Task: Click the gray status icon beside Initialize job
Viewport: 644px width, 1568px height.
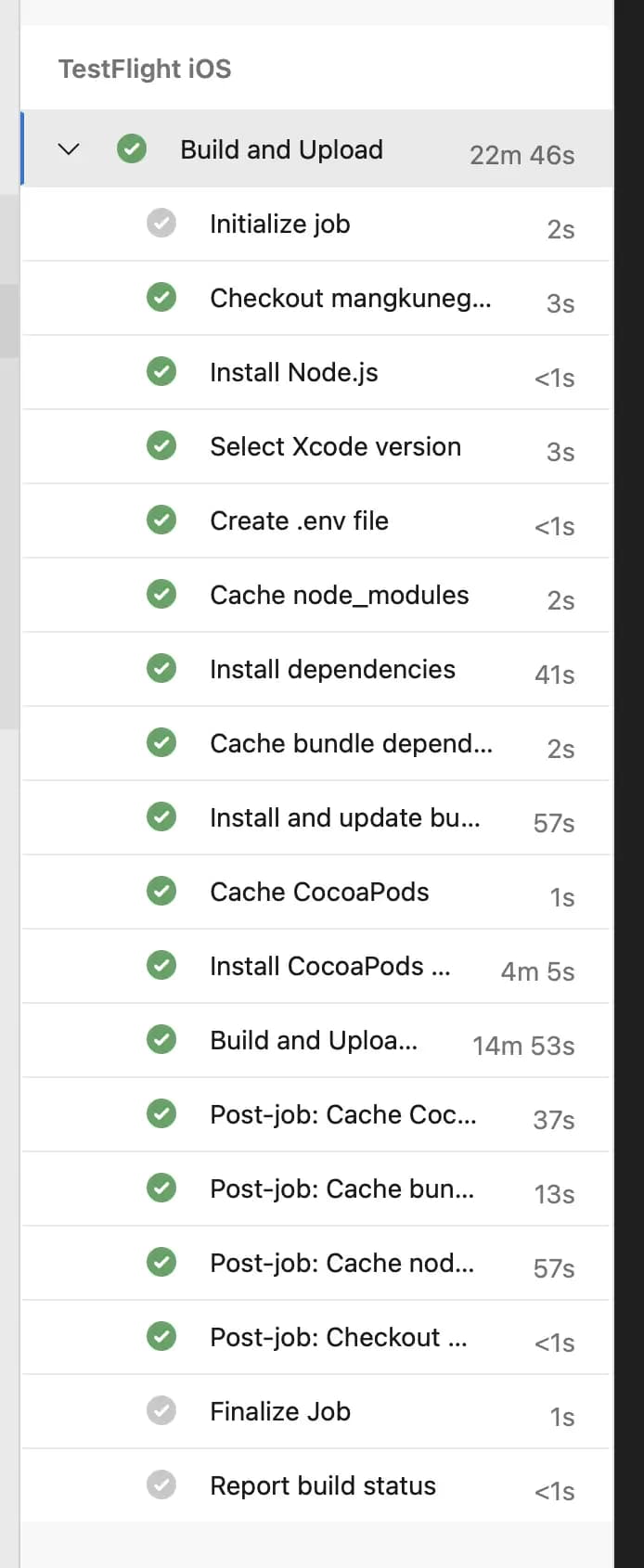Action: (161, 223)
